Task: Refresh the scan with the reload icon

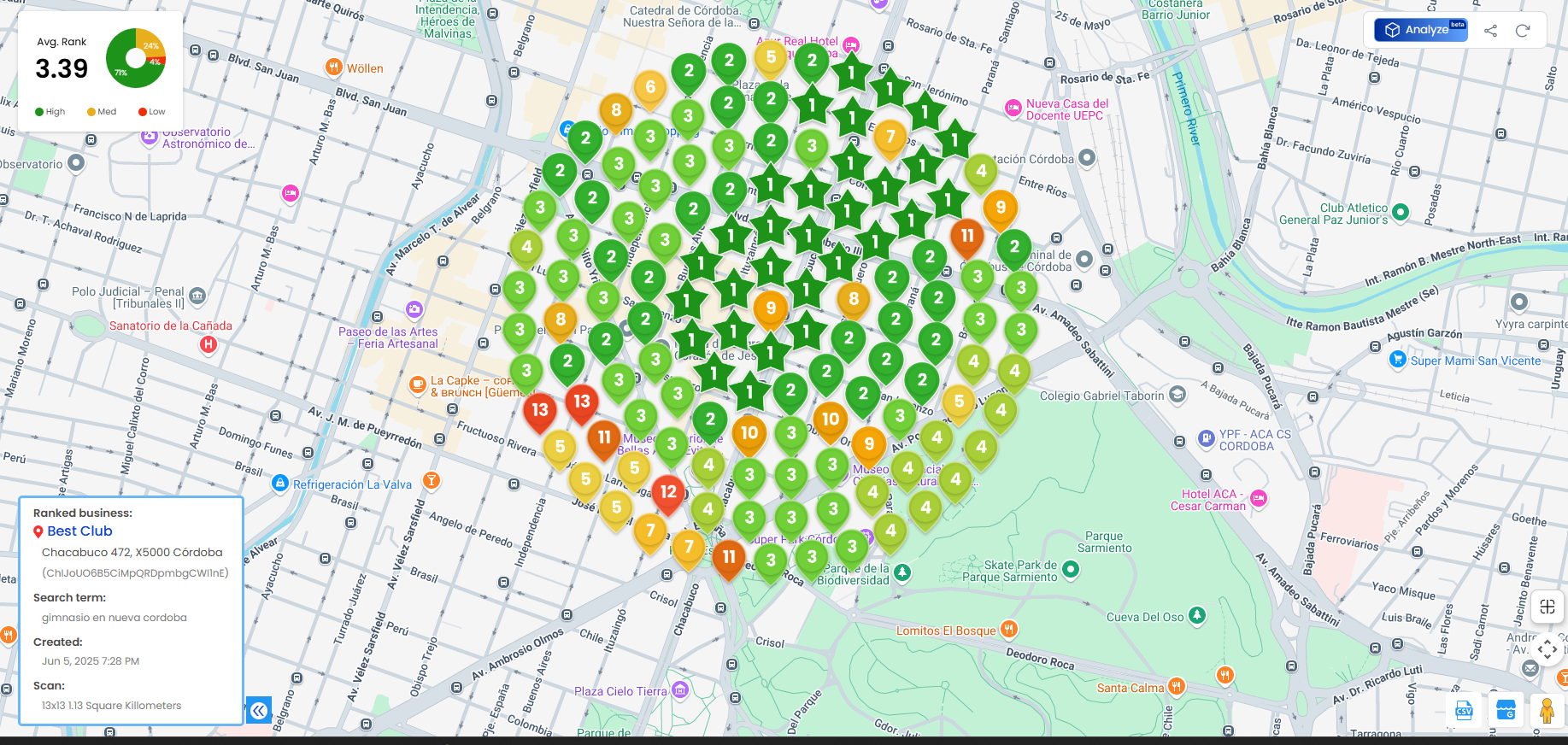Action: [1523, 31]
